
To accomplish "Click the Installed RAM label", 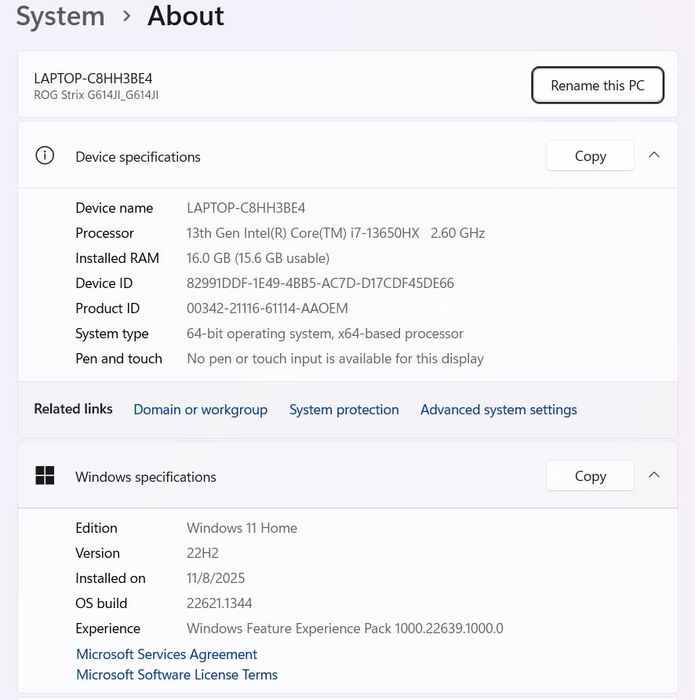I will (x=117, y=258).
